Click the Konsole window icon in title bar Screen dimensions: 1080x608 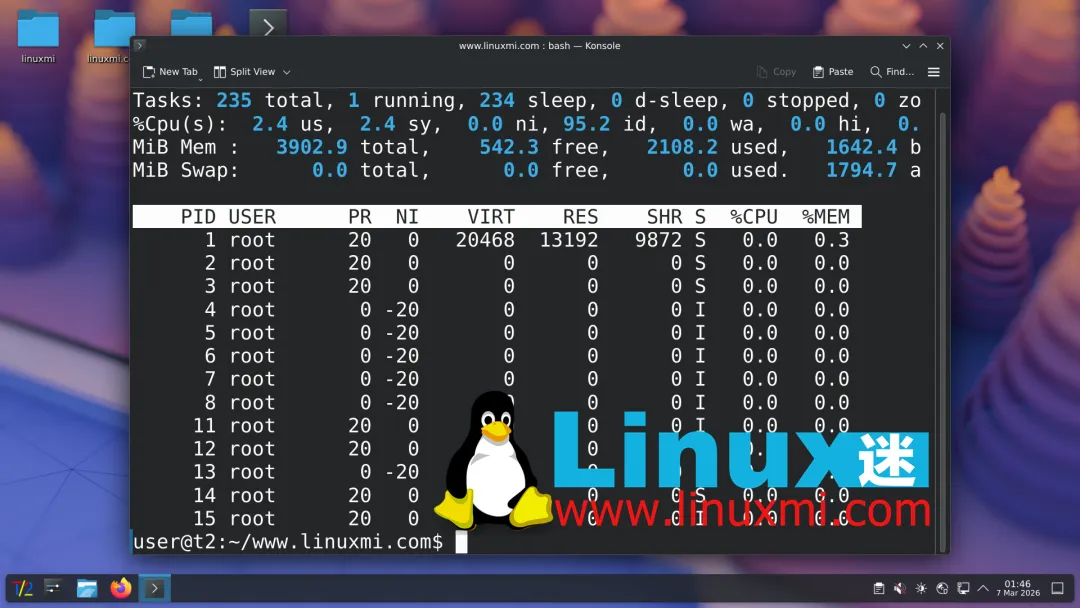(x=139, y=45)
